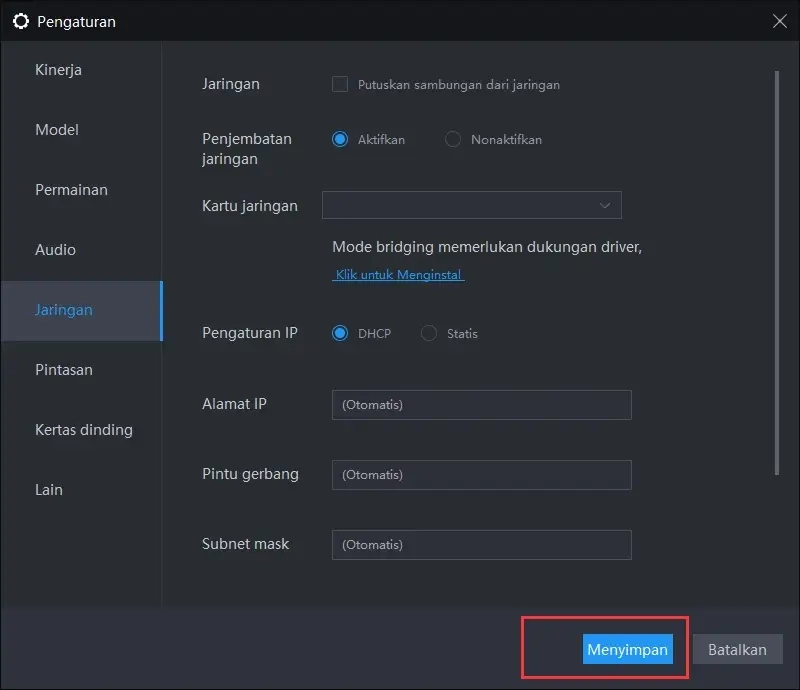Select the Nonaktifkan radio button
This screenshot has height=690, width=800.
(x=454, y=140)
